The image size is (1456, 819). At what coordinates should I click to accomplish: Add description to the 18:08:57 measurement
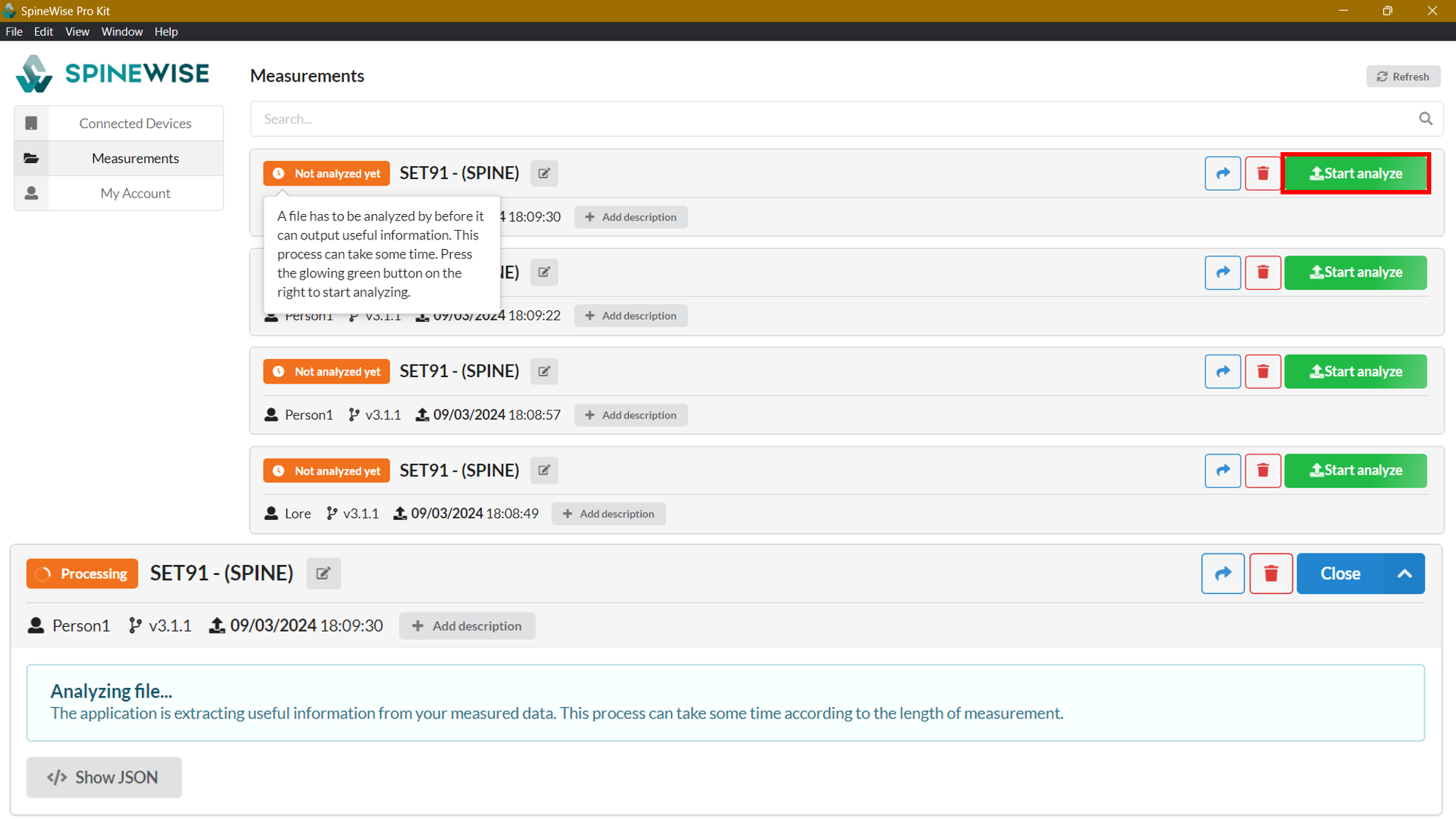pyautogui.click(x=631, y=415)
